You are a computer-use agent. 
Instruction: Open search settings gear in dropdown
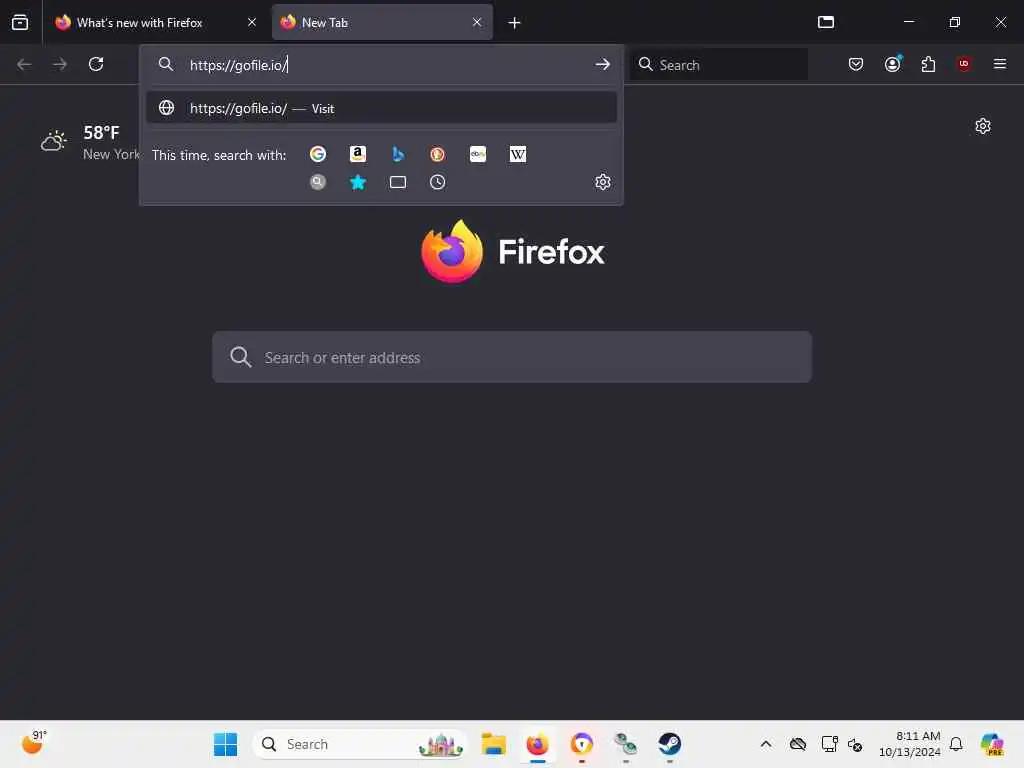point(603,182)
